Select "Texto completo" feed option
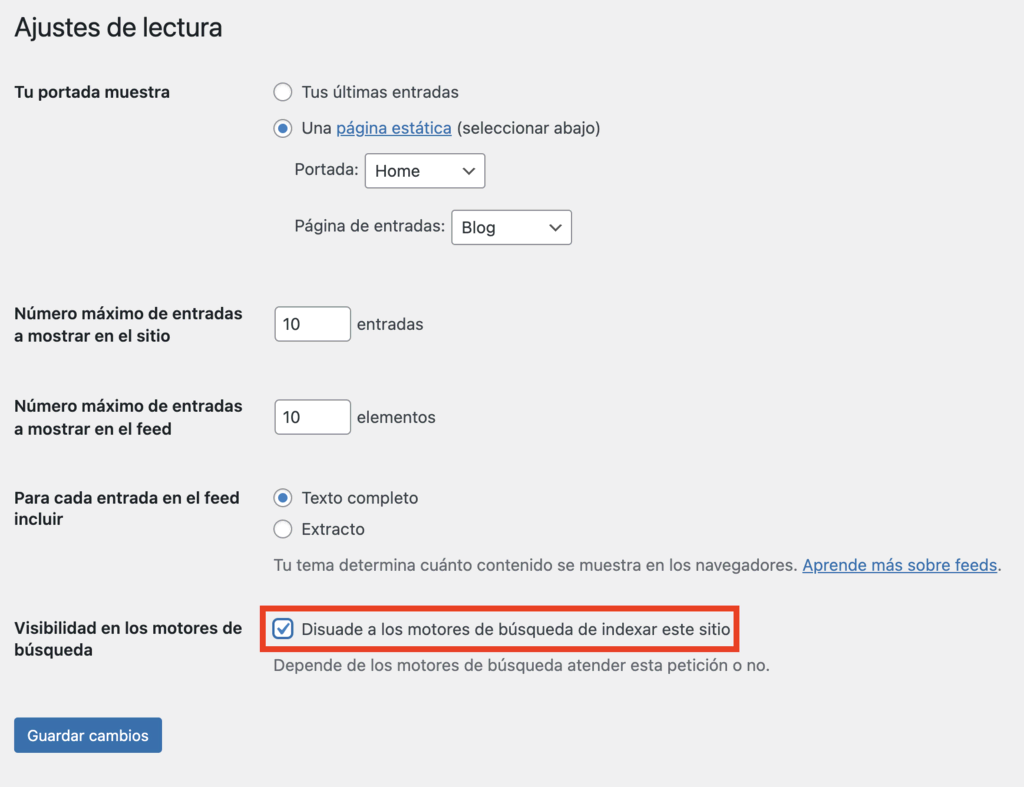The image size is (1024, 787). coord(283,498)
